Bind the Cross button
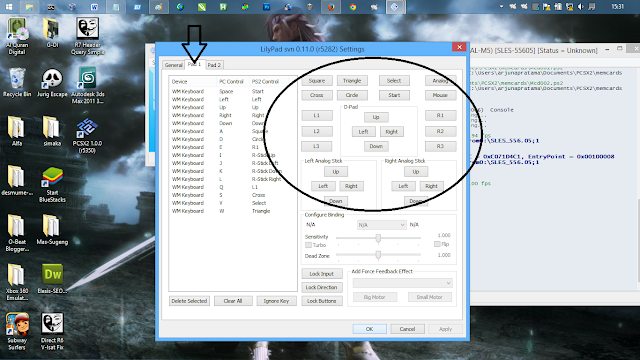 317,95
